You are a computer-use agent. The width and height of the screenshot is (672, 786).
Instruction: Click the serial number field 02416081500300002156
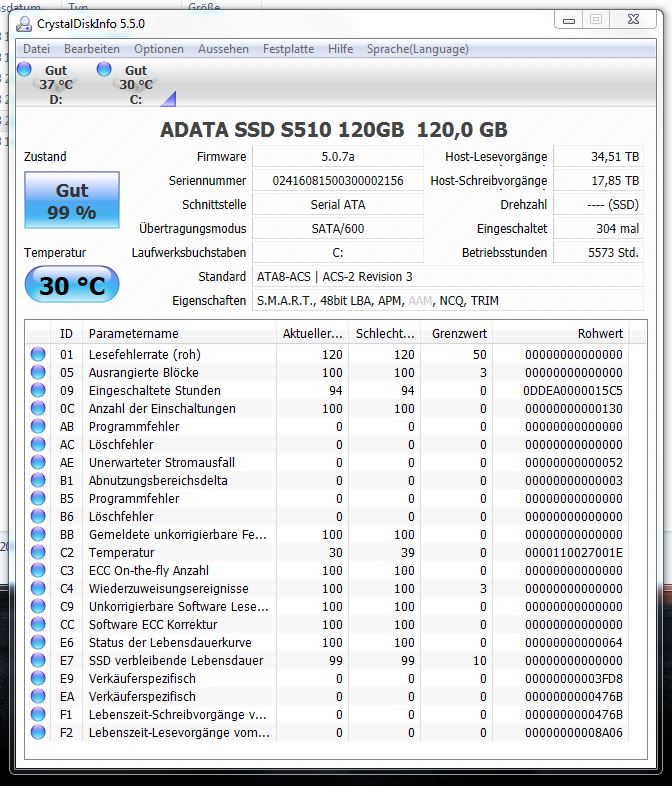click(338, 180)
